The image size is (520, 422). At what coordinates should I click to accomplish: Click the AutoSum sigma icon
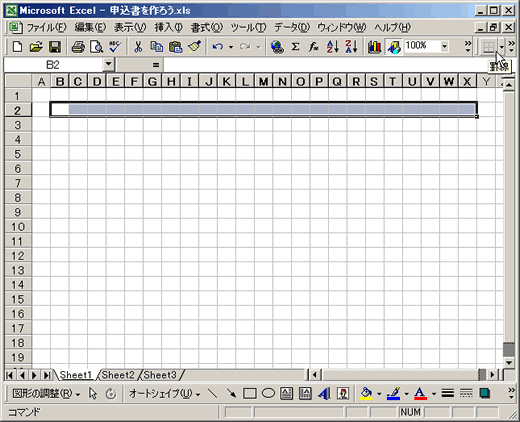(x=295, y=47)
